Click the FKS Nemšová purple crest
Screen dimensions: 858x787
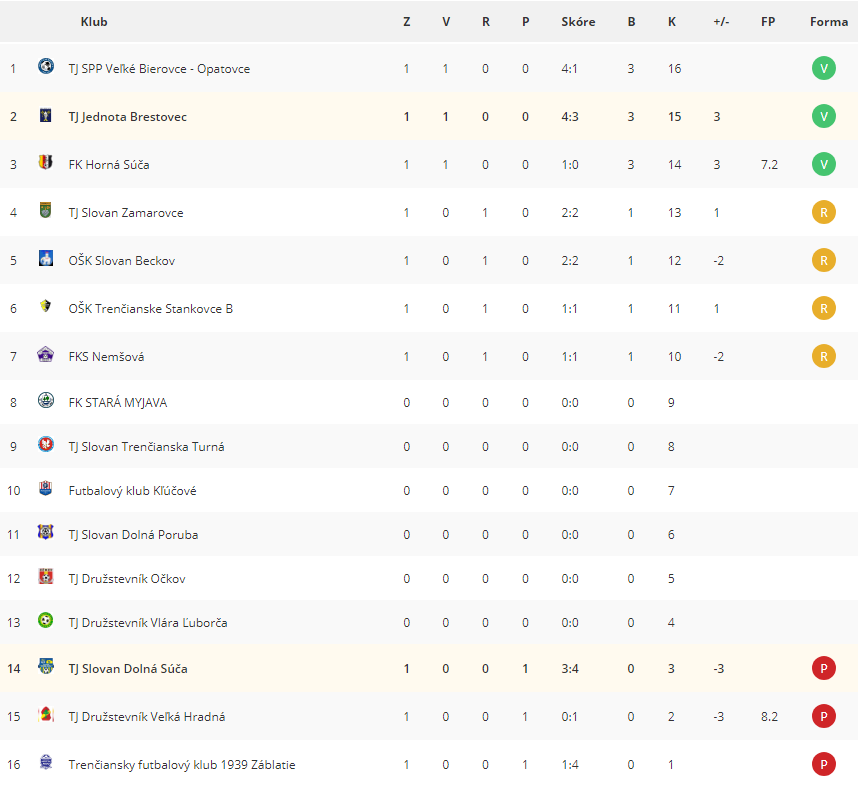(x=45, y=354)
